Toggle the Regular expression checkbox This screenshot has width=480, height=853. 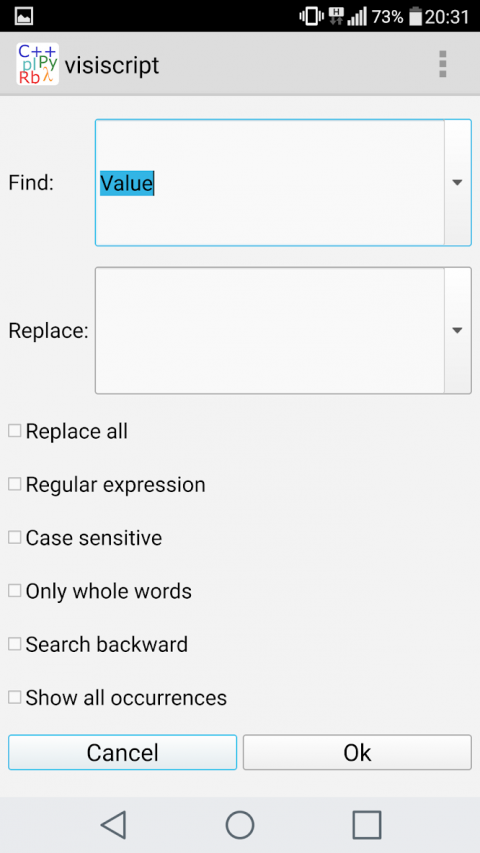coord(15,484)
